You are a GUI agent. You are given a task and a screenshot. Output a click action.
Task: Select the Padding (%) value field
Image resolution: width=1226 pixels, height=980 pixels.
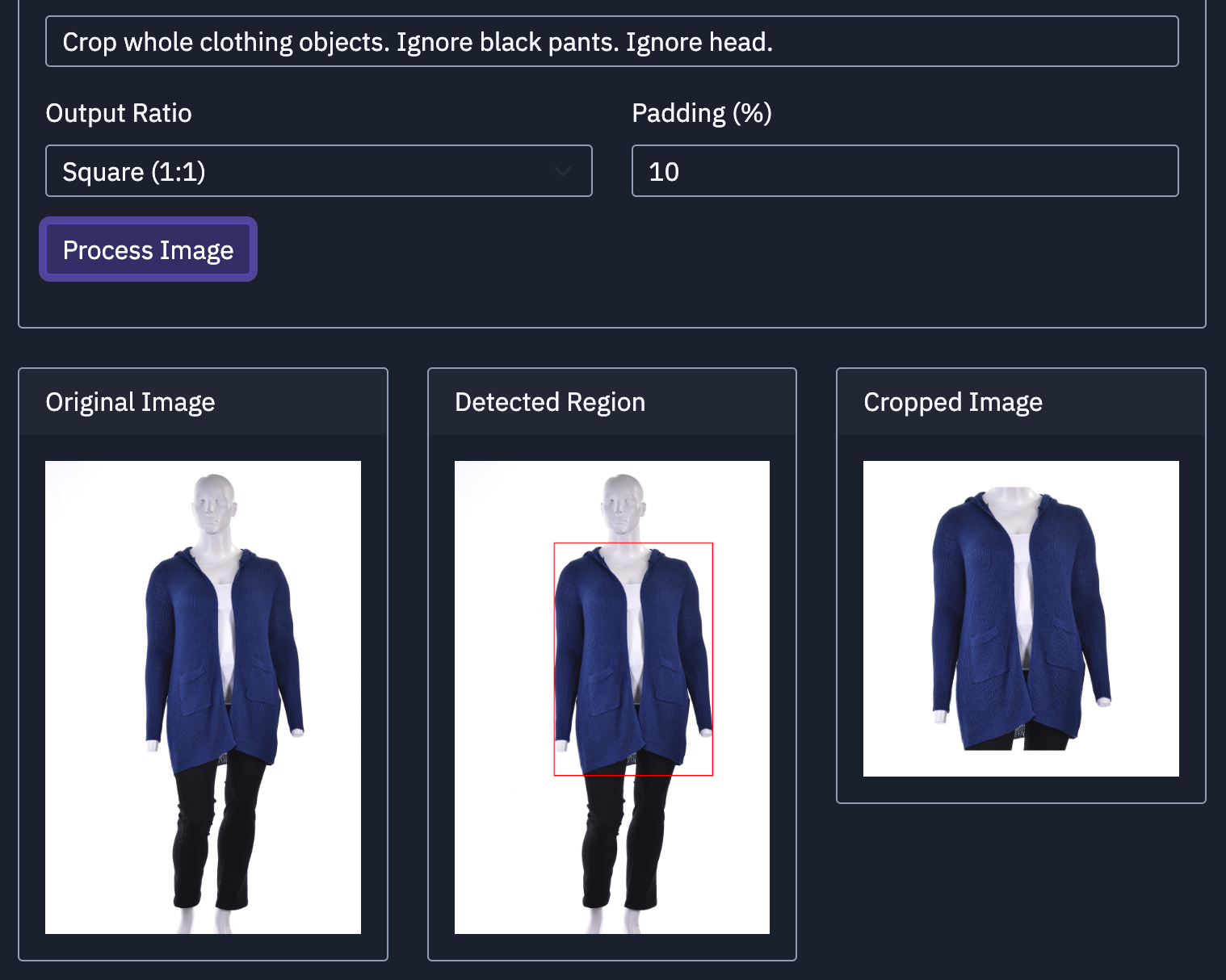pos(905,171)
